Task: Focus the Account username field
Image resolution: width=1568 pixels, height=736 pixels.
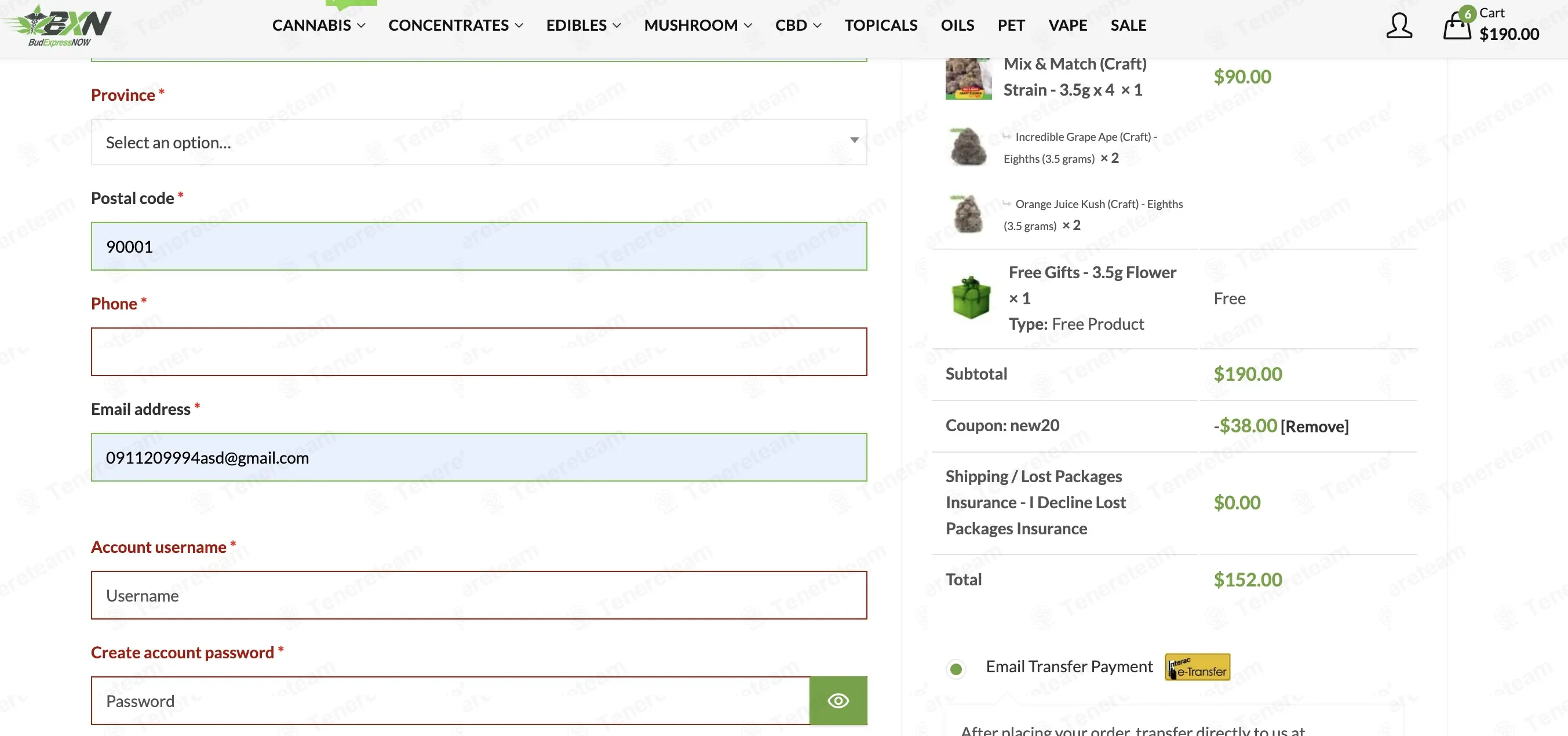Action: tap(479, 595)
